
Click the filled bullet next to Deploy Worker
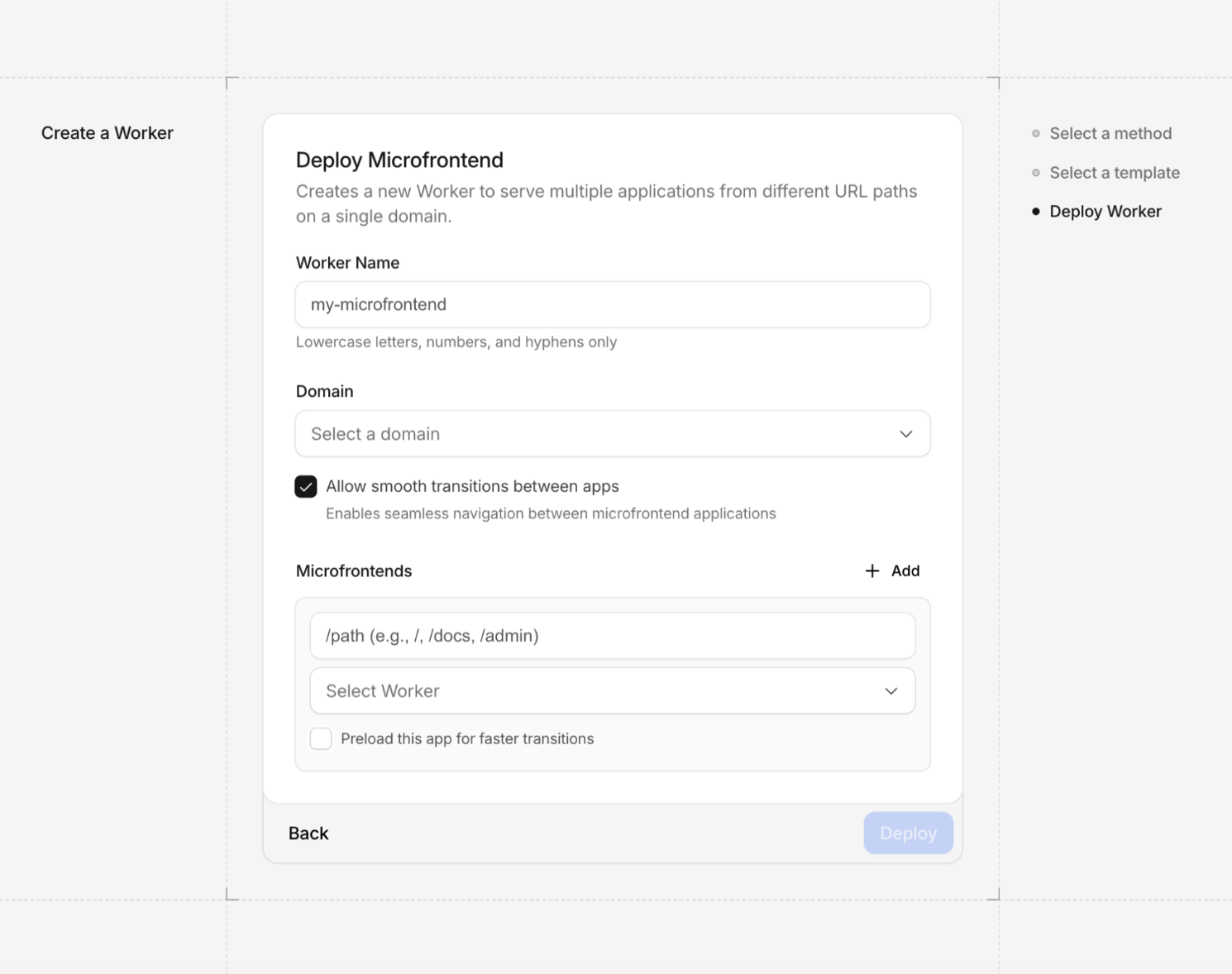pyautogui.click(x=1035, y=212)
